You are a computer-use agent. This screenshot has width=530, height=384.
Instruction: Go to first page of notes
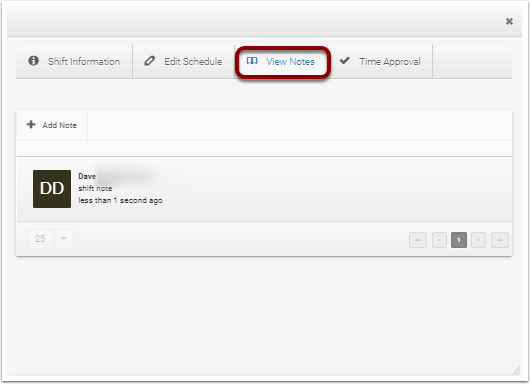pyautogui.click(x=418, y=240)
